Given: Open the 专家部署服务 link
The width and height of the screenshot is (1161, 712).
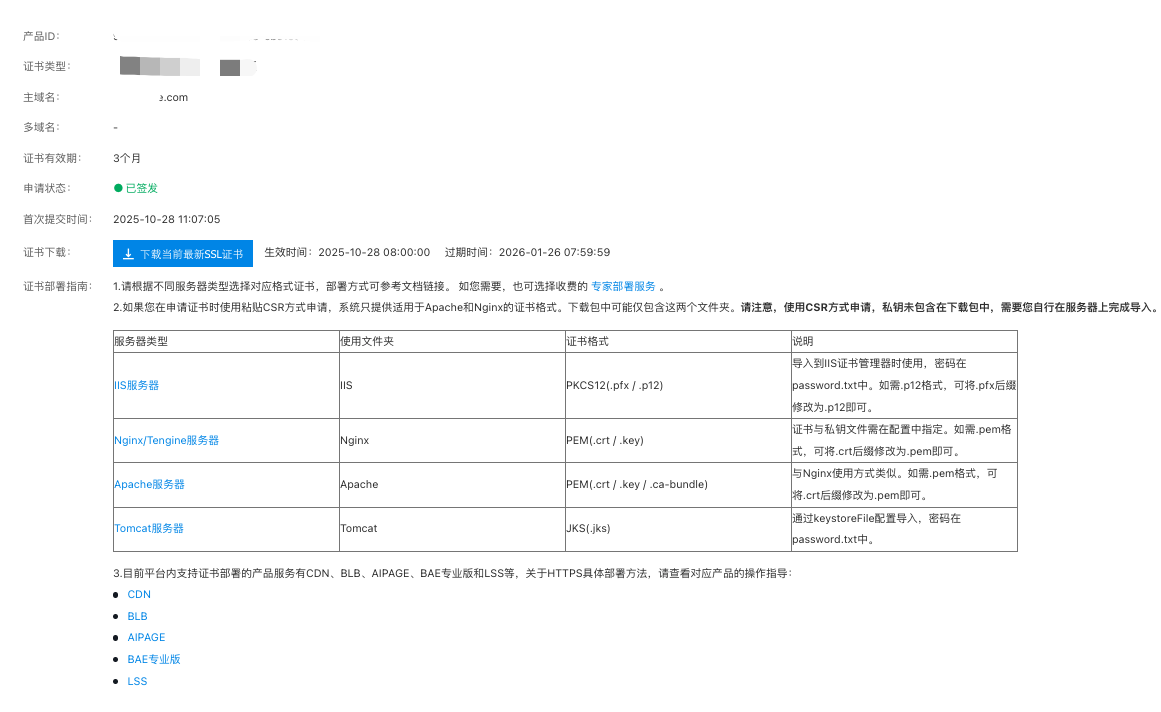Looking at the screenshot, I should tap(624, 286).
